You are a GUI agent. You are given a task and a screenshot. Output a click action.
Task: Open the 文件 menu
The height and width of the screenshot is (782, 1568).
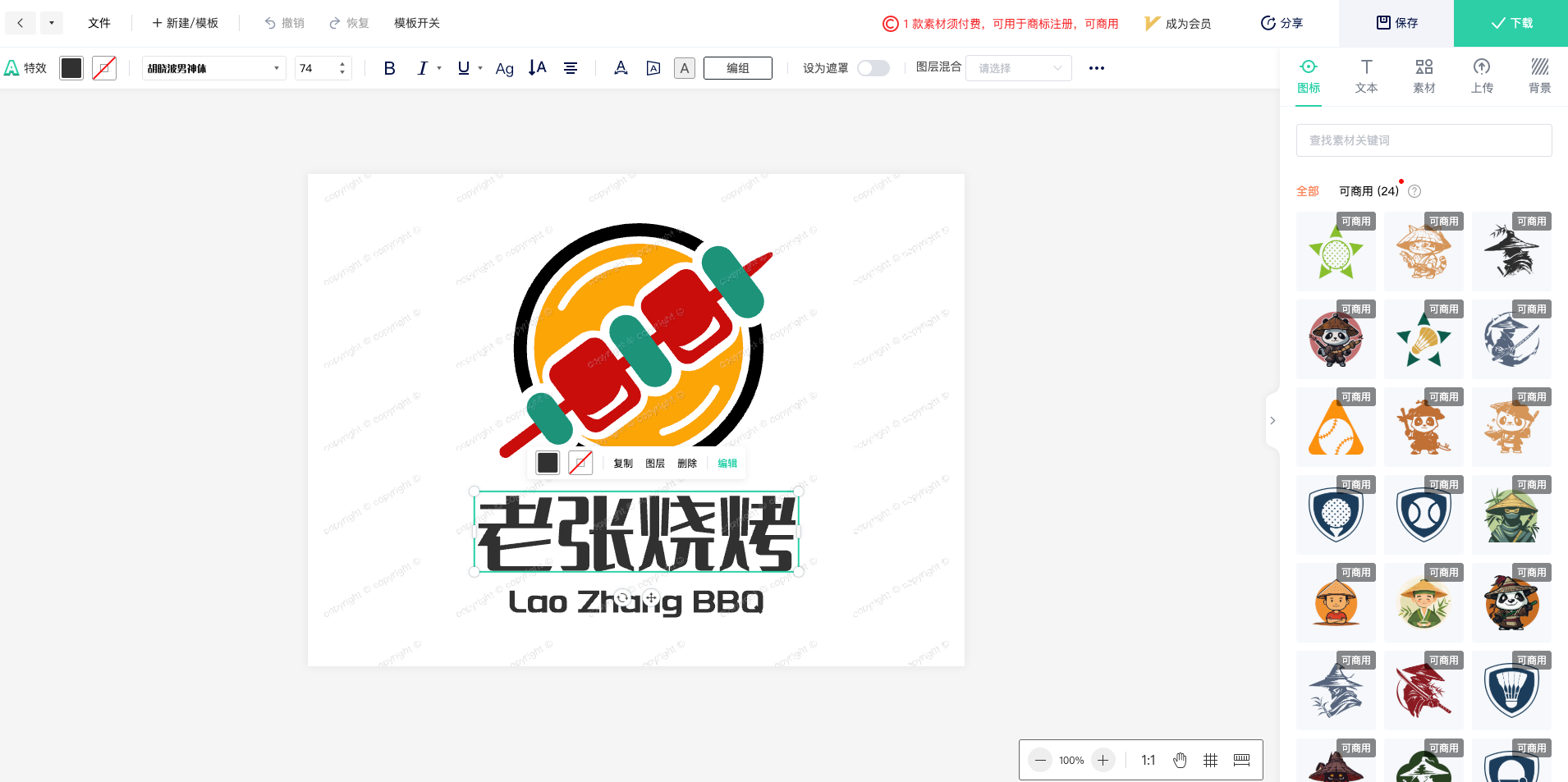[99, 23]
